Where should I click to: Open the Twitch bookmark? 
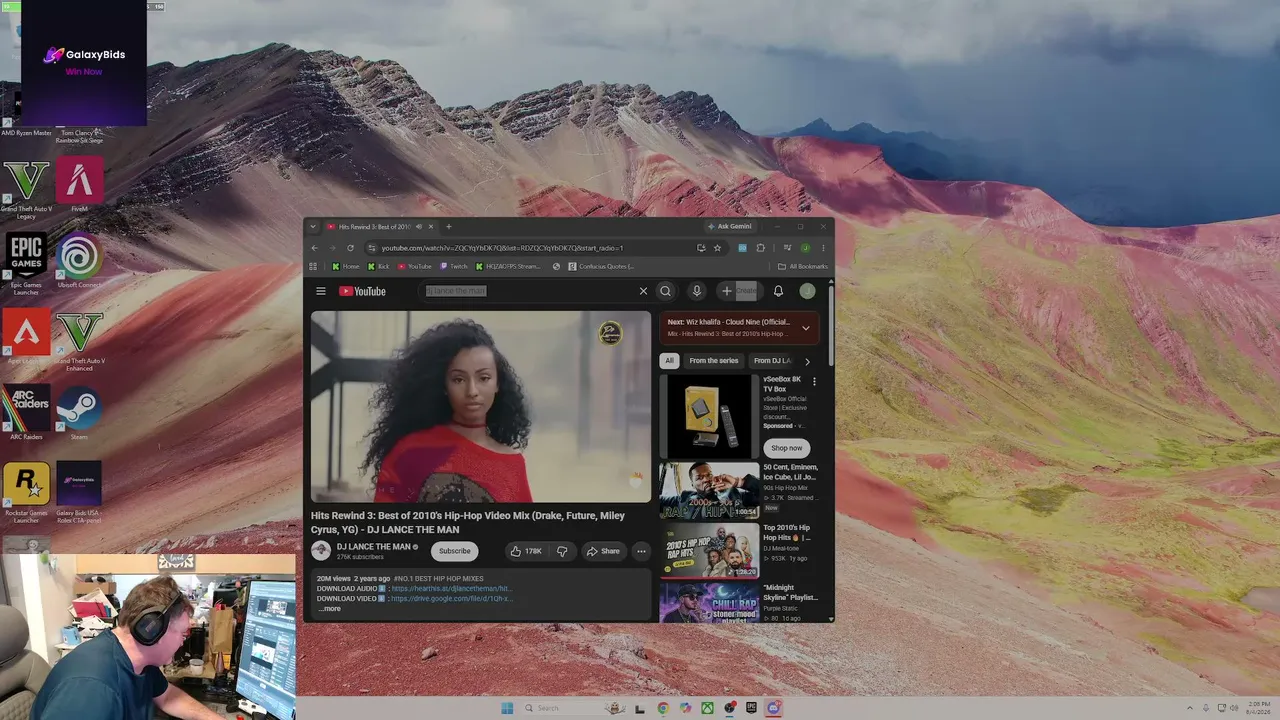[454, 267]
